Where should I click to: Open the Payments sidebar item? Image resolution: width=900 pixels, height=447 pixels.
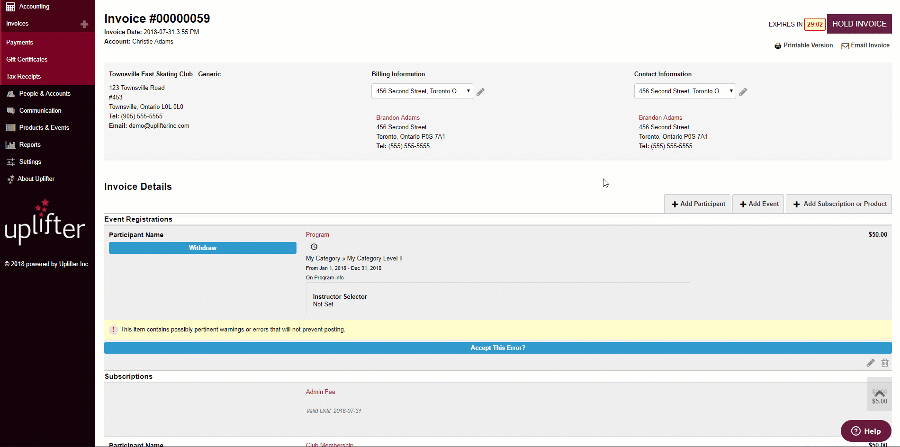[20, 42]
